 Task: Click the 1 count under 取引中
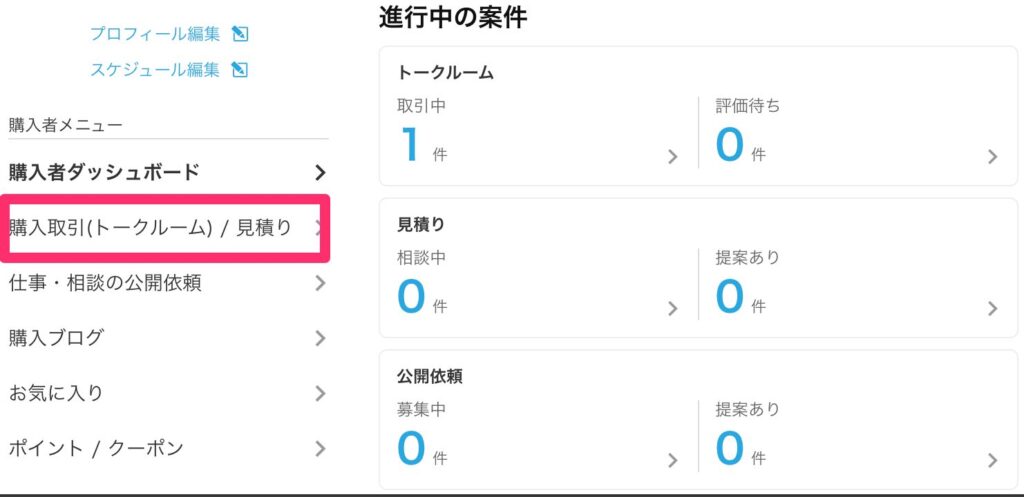coord(410,144)
